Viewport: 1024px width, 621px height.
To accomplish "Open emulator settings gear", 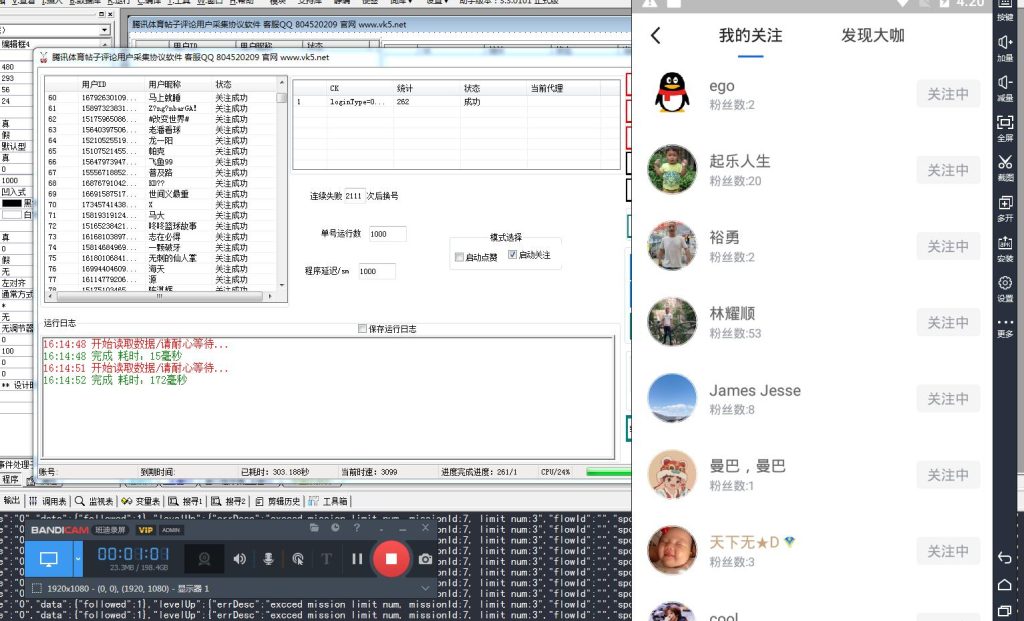I will coord(1005,287).
